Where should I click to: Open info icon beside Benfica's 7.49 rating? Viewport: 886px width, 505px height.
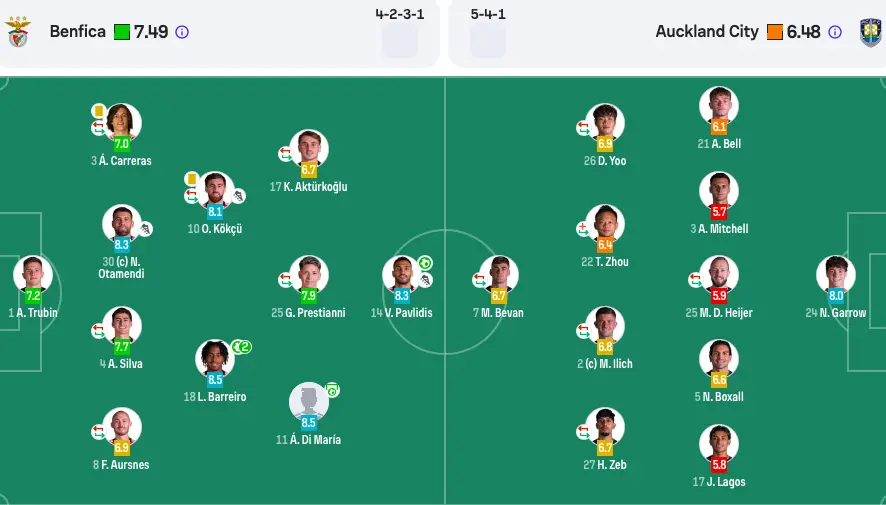point(182,32)
